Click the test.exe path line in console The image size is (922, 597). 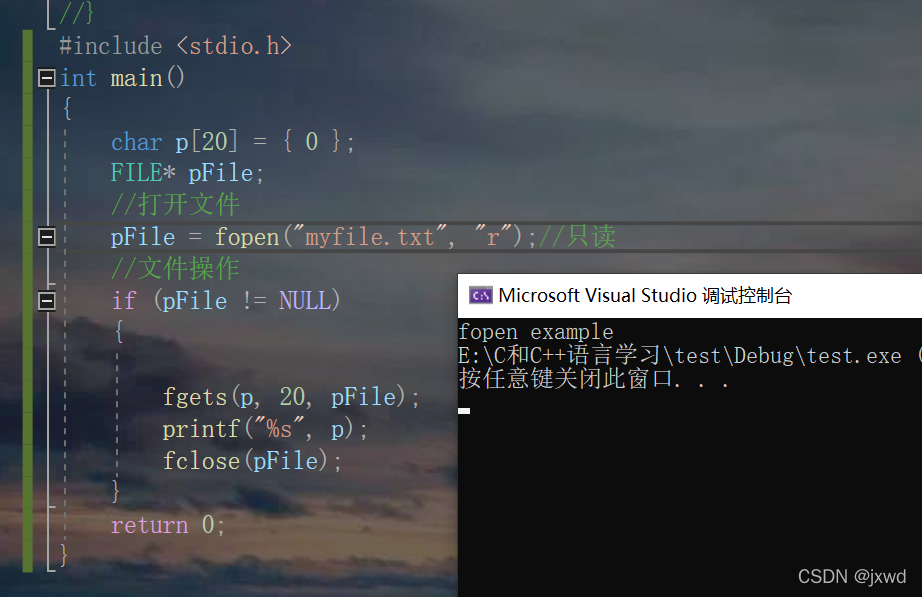[x=690, y=355]
